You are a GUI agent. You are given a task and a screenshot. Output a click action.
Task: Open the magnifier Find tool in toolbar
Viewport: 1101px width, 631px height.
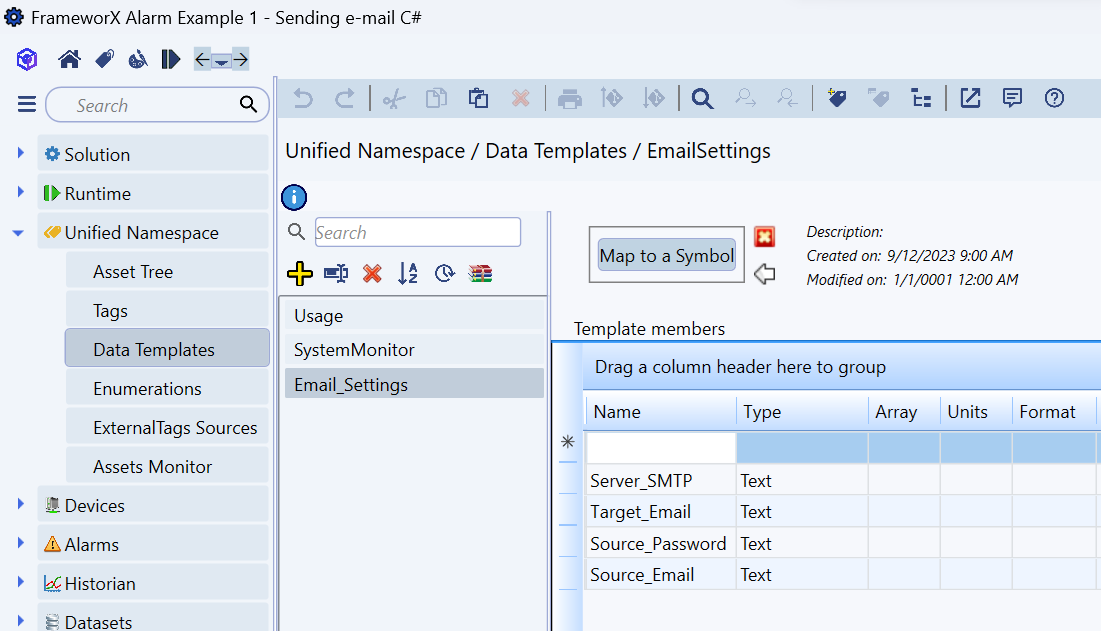(702, 98)
